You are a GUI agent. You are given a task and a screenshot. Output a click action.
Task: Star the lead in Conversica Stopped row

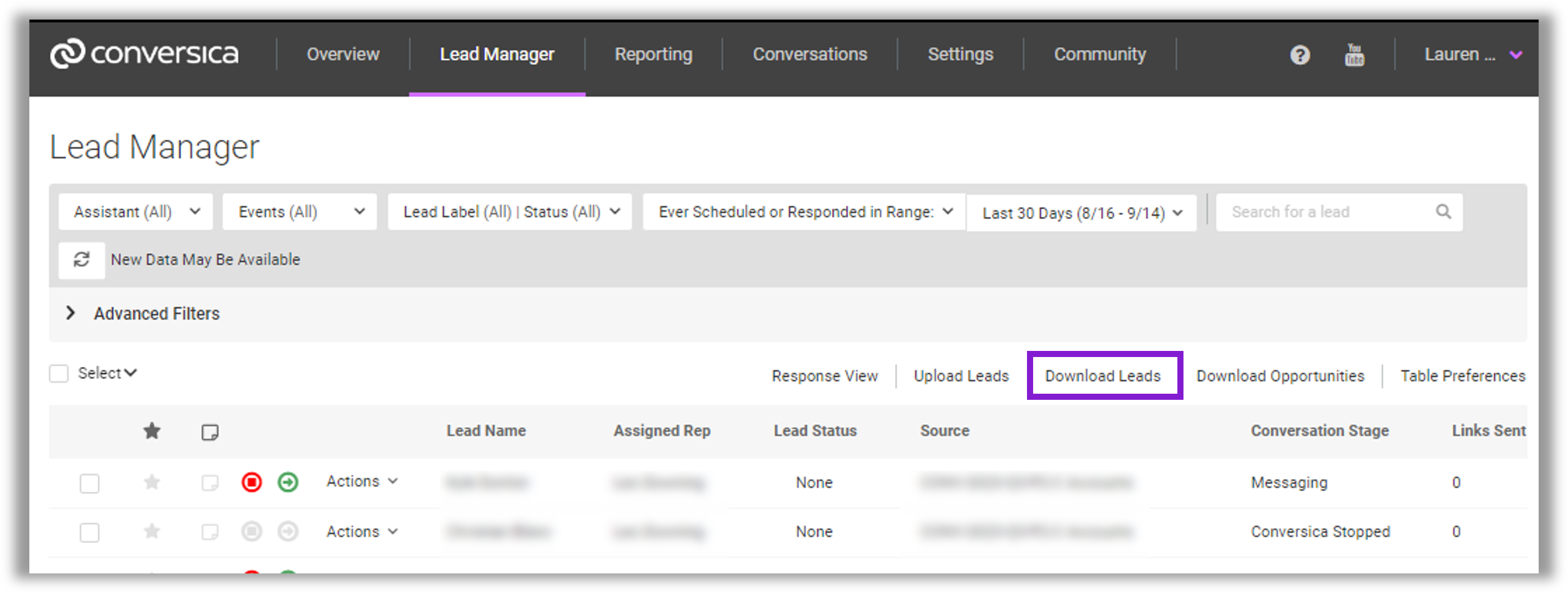(152, 531)
